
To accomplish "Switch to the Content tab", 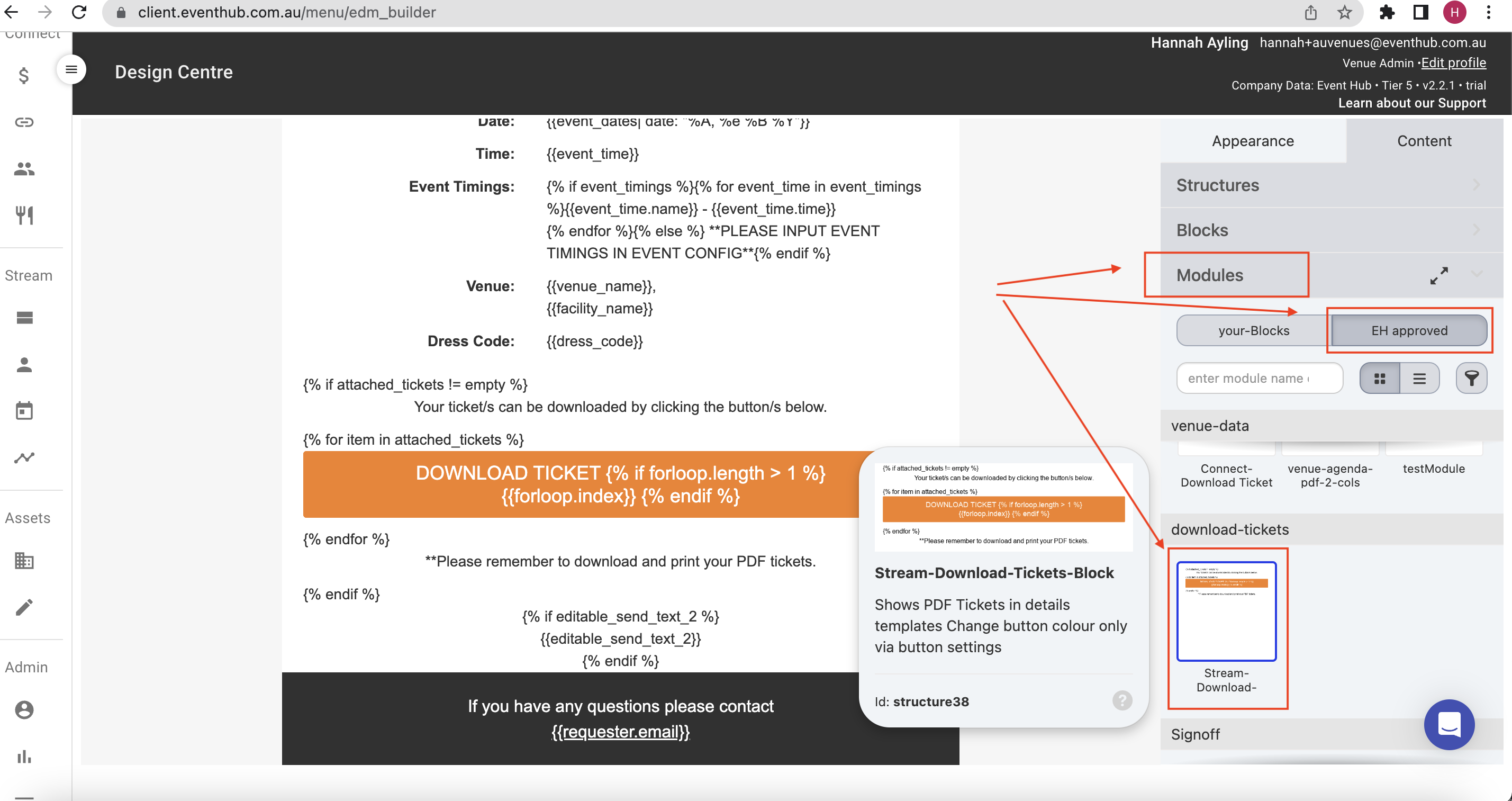I will (x=1424, y=141).
